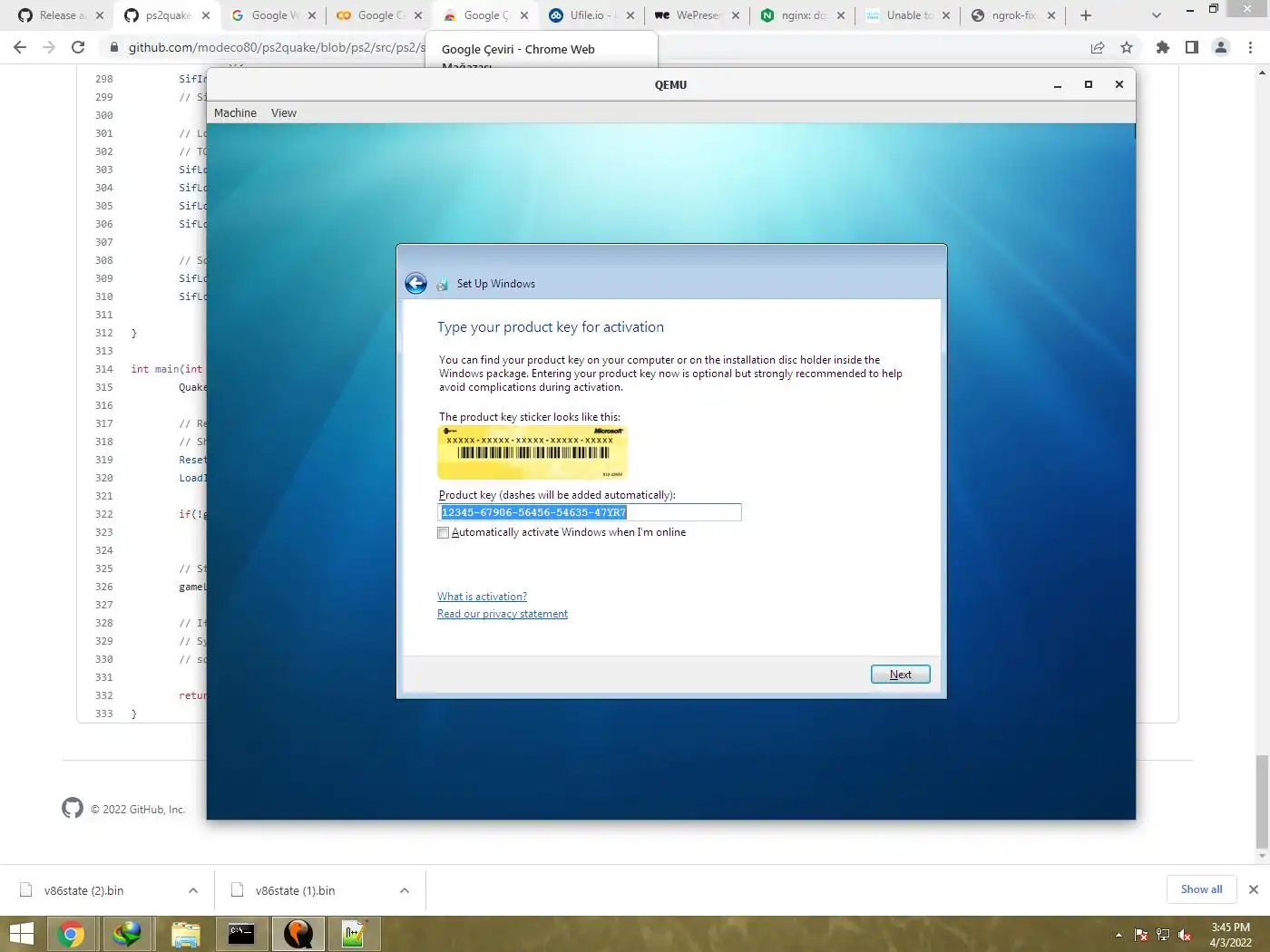The width and height of the screenshot is (1270, 952).
Task: Open Chrome from the taskbar
Action: [71, 934]
